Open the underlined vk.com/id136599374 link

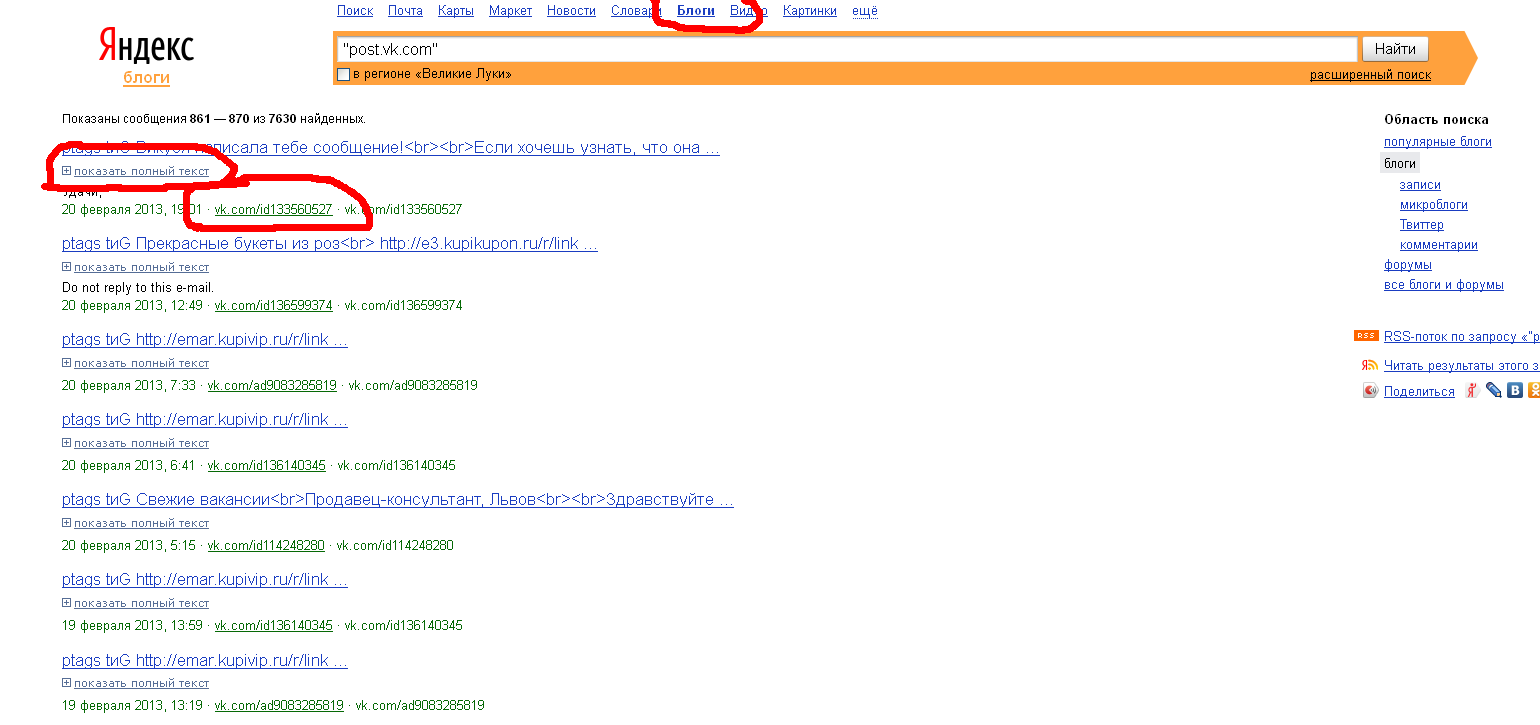tap(273, 306)
